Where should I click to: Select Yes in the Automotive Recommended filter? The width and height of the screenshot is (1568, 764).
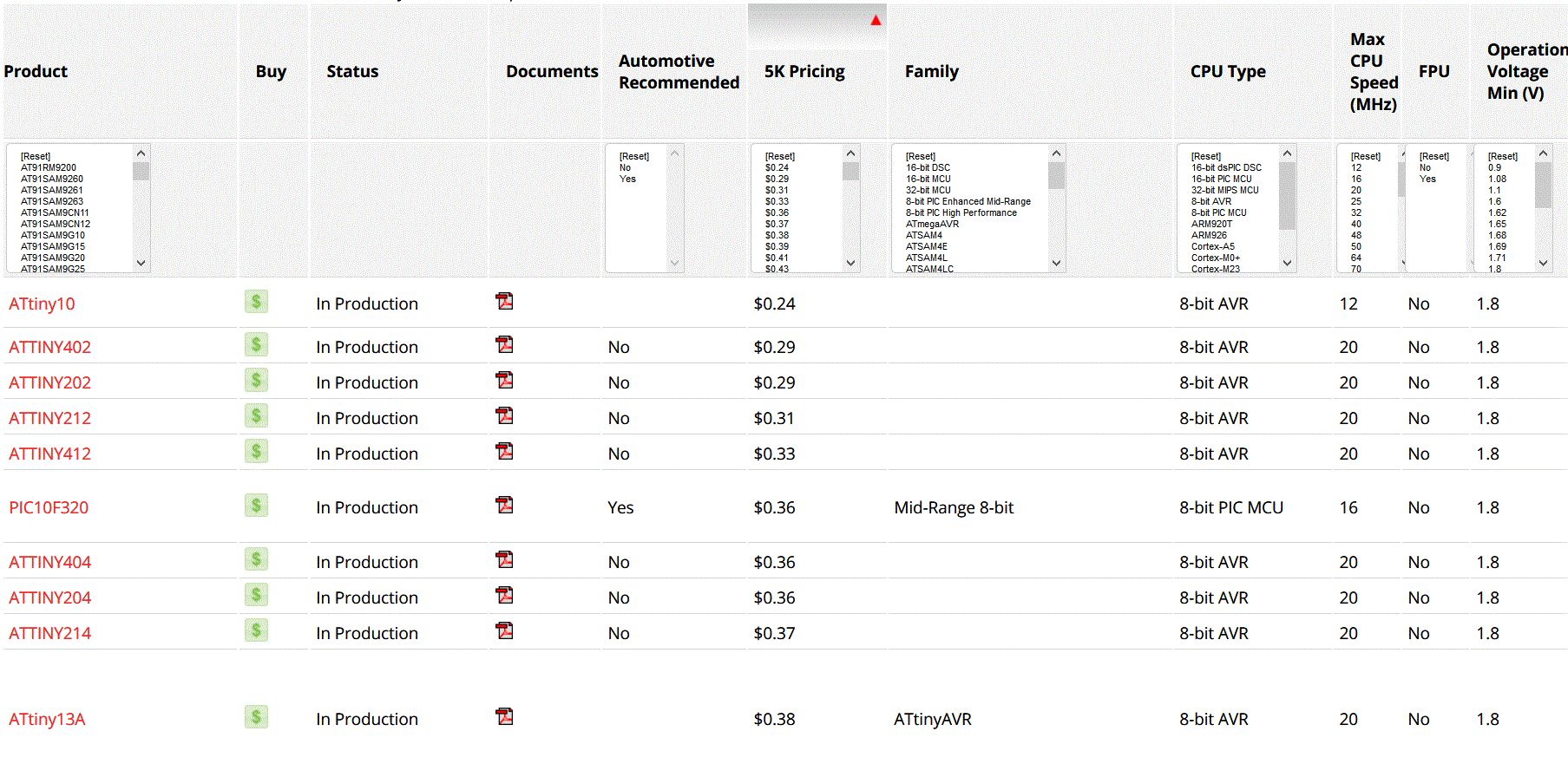click(x=627, y=180)
